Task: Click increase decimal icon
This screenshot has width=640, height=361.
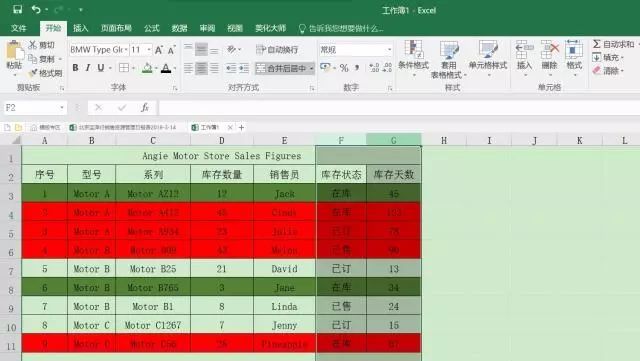Action: (374, 68)
